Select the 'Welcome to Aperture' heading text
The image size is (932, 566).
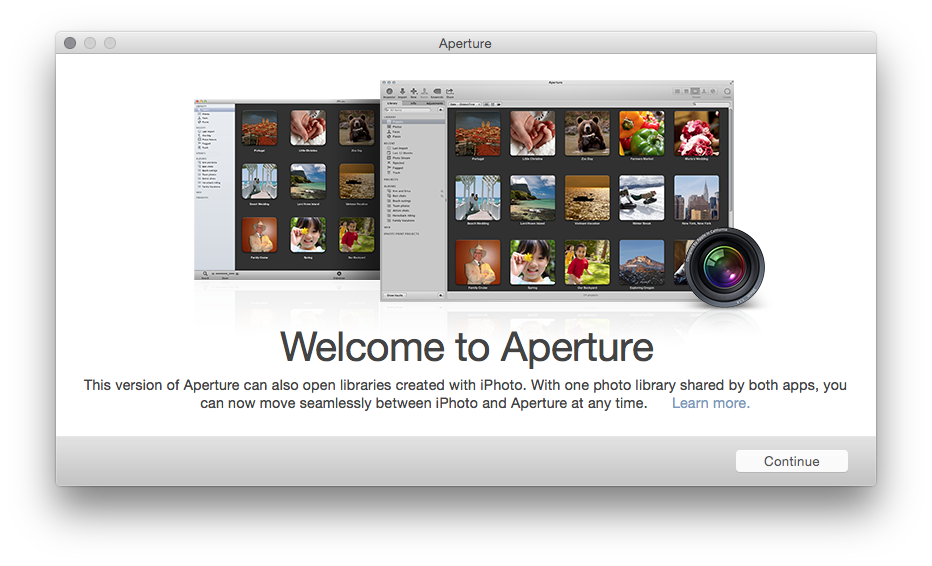(x=467, y=347)
